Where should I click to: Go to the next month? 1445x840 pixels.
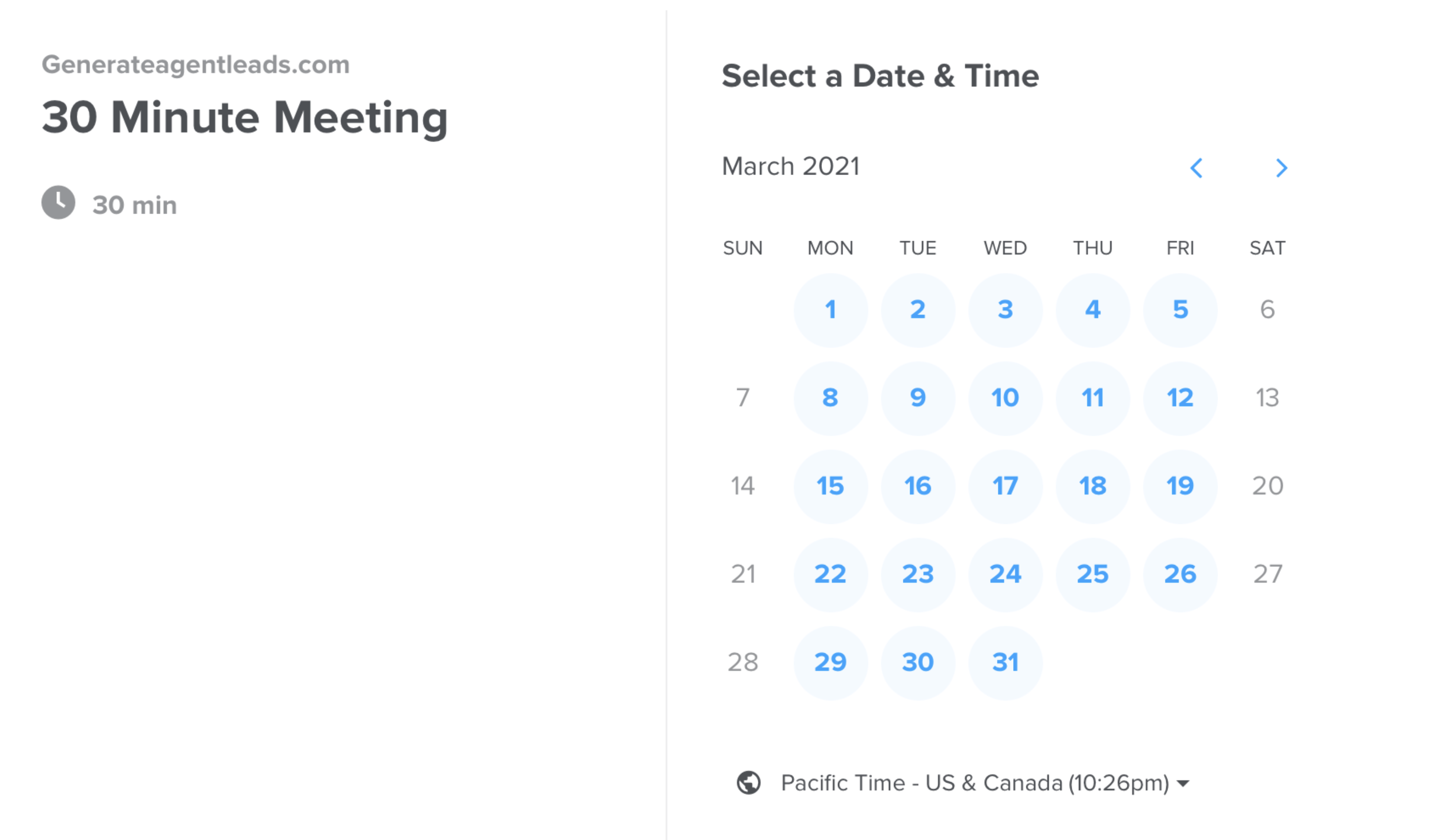(1282, 168)
